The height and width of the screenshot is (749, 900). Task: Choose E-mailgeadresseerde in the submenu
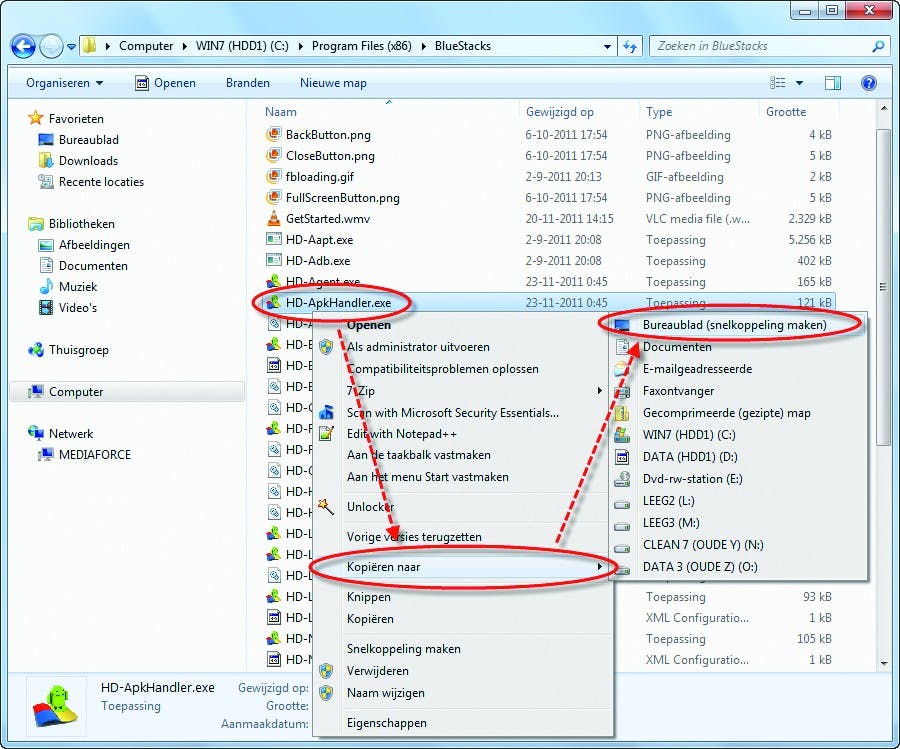pyautogui.click(x=697, y=369)
